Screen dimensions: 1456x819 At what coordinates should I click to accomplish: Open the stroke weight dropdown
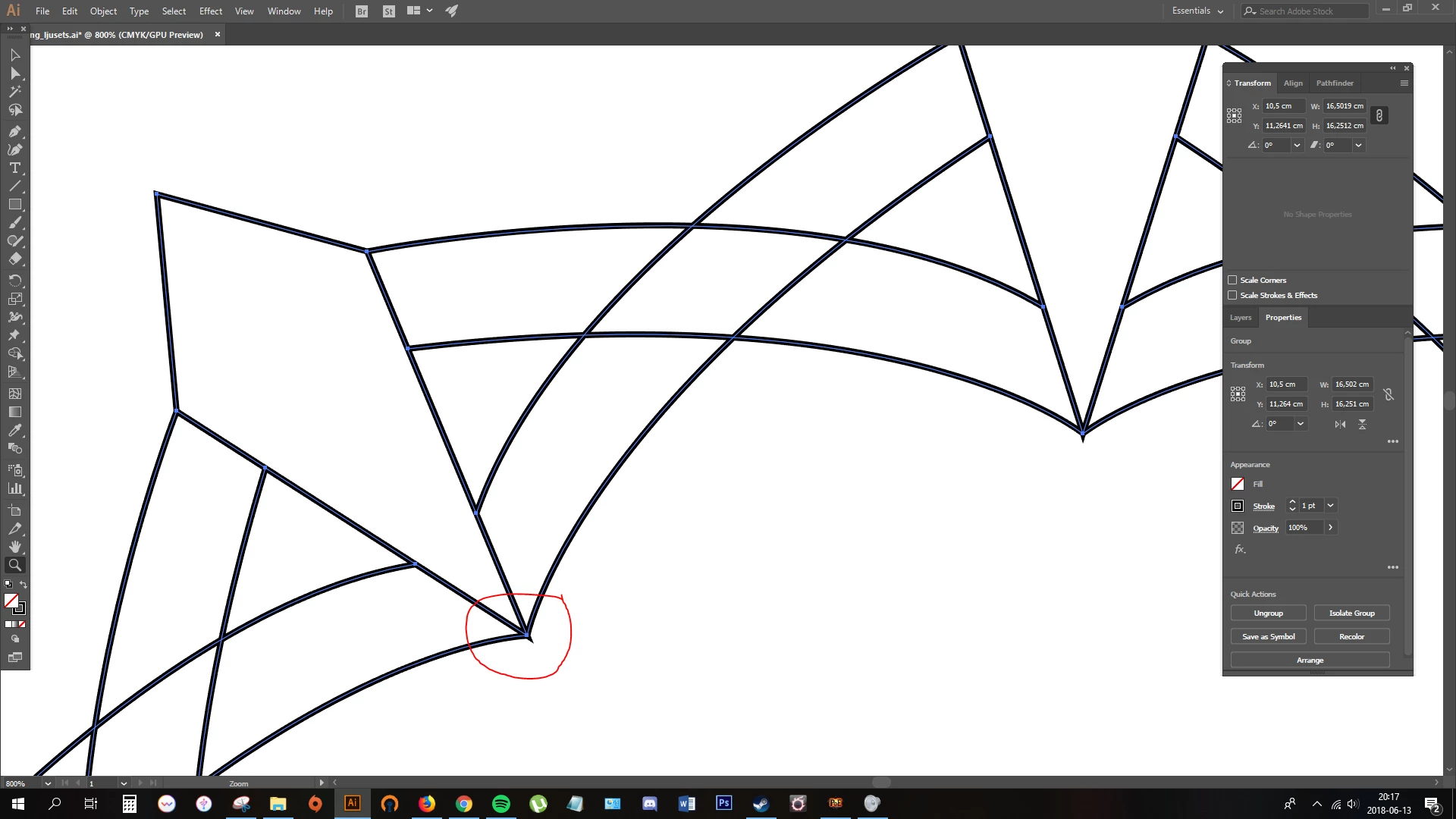1330,506
